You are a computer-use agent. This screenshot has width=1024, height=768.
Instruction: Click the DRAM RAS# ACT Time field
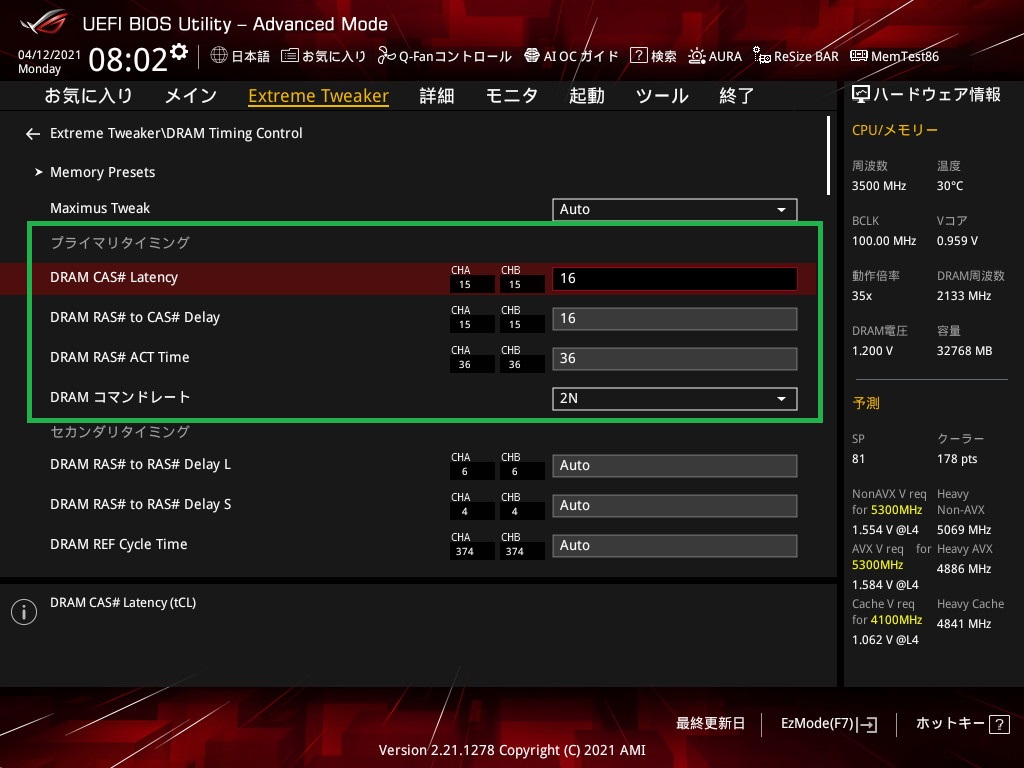675,359
